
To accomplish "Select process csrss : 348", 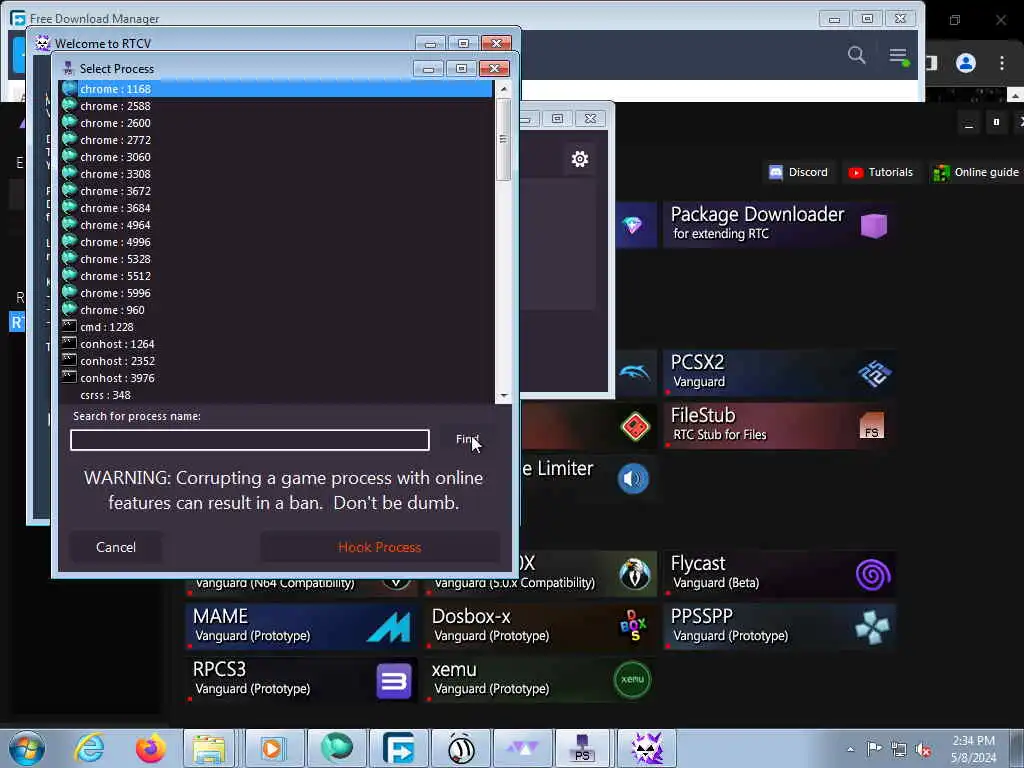I will coord(276,394).
